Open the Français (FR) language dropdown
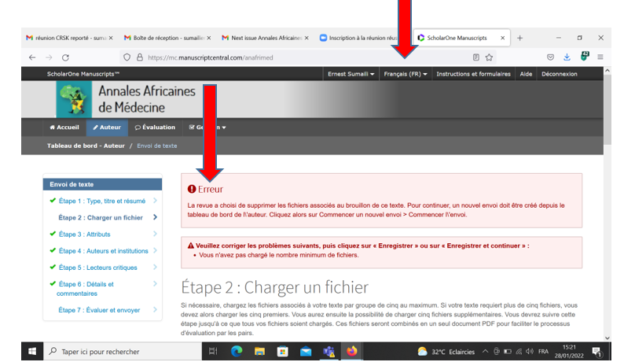The image size is (624, 362). pyautogui.click(x=405, y=74)
